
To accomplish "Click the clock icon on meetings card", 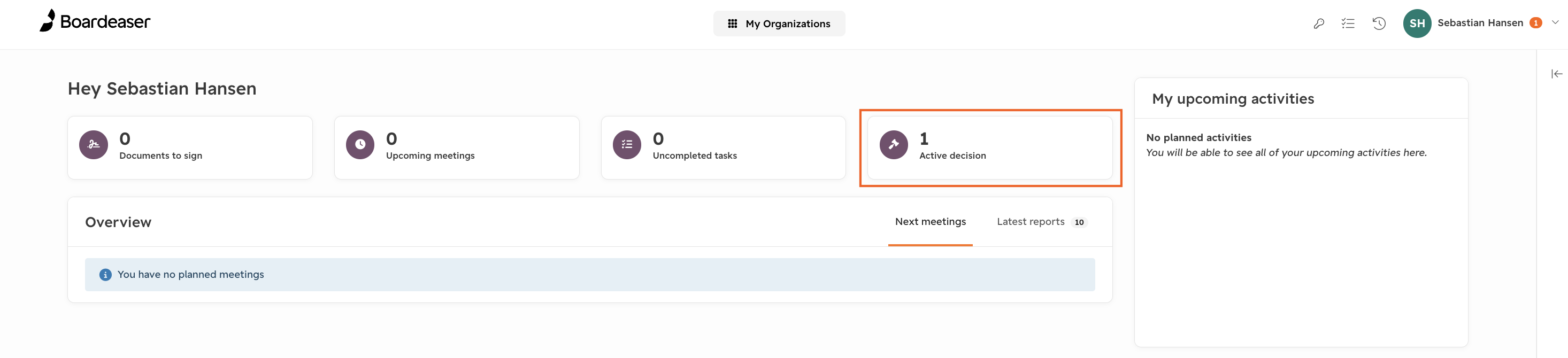I will coord(360,145).
